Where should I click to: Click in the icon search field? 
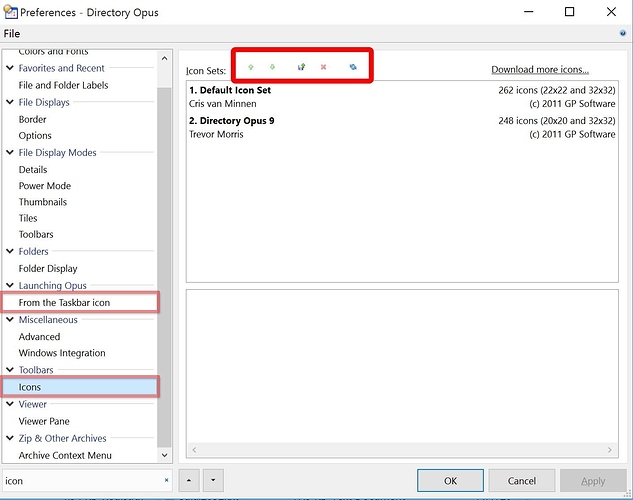pyautogui.click(x=80, y=481)
